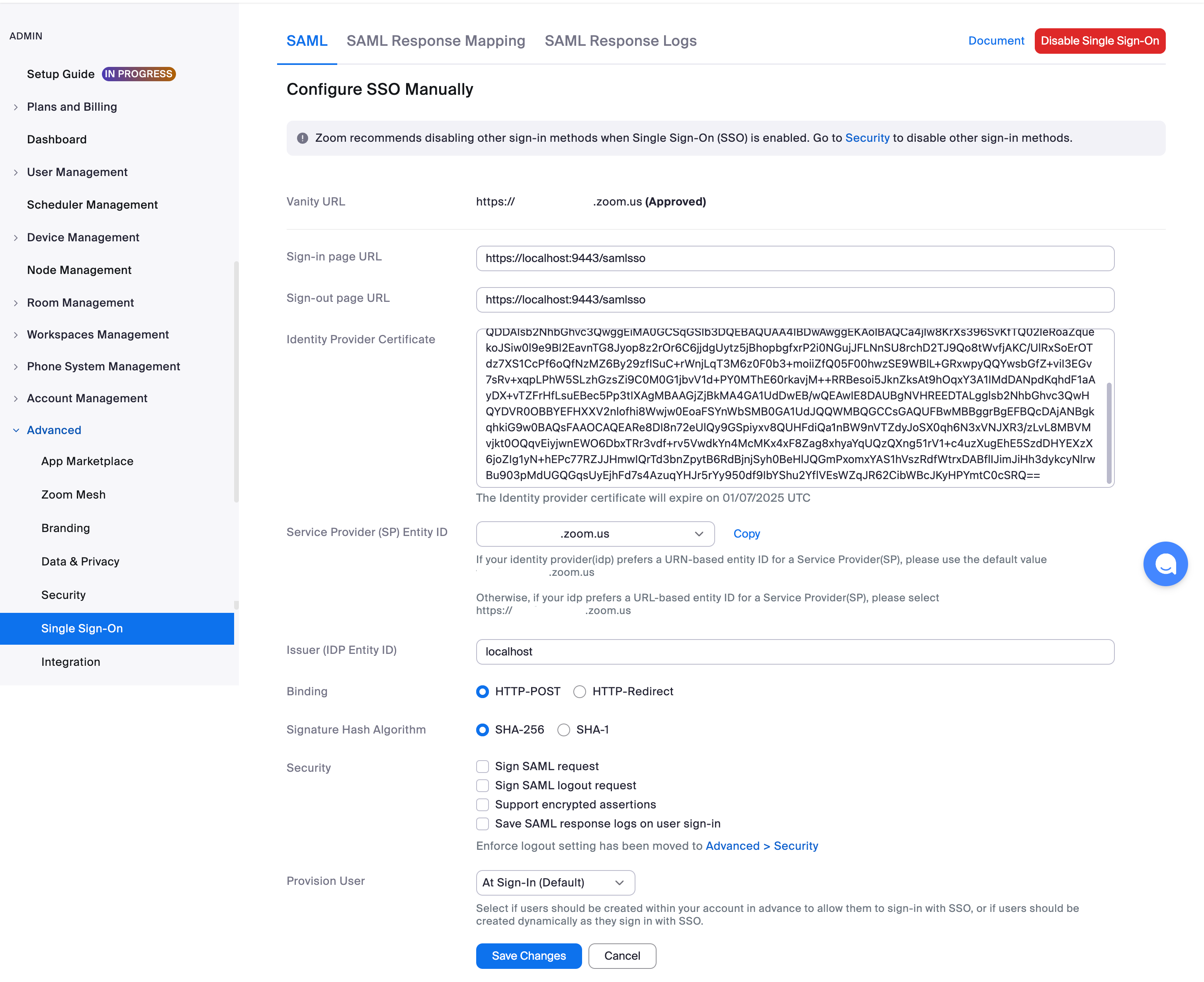Open Data & Privacy under Advanced

click(x=80, y=562)
